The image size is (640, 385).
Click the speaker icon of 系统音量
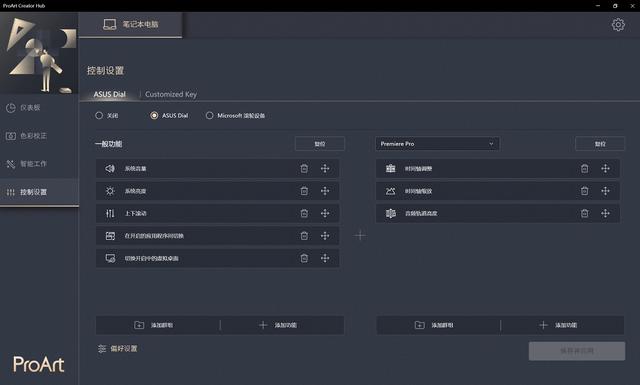[110, 168]
